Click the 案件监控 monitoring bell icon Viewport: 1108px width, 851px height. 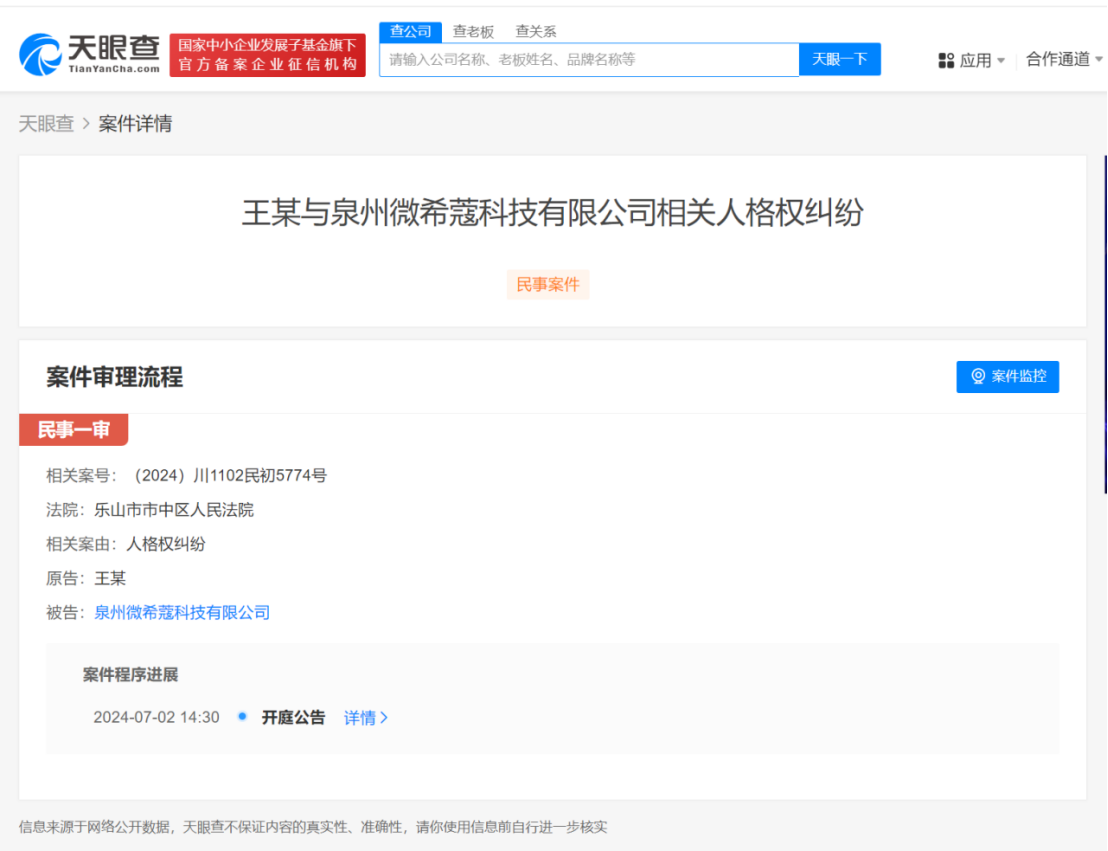tap(978, 377)
